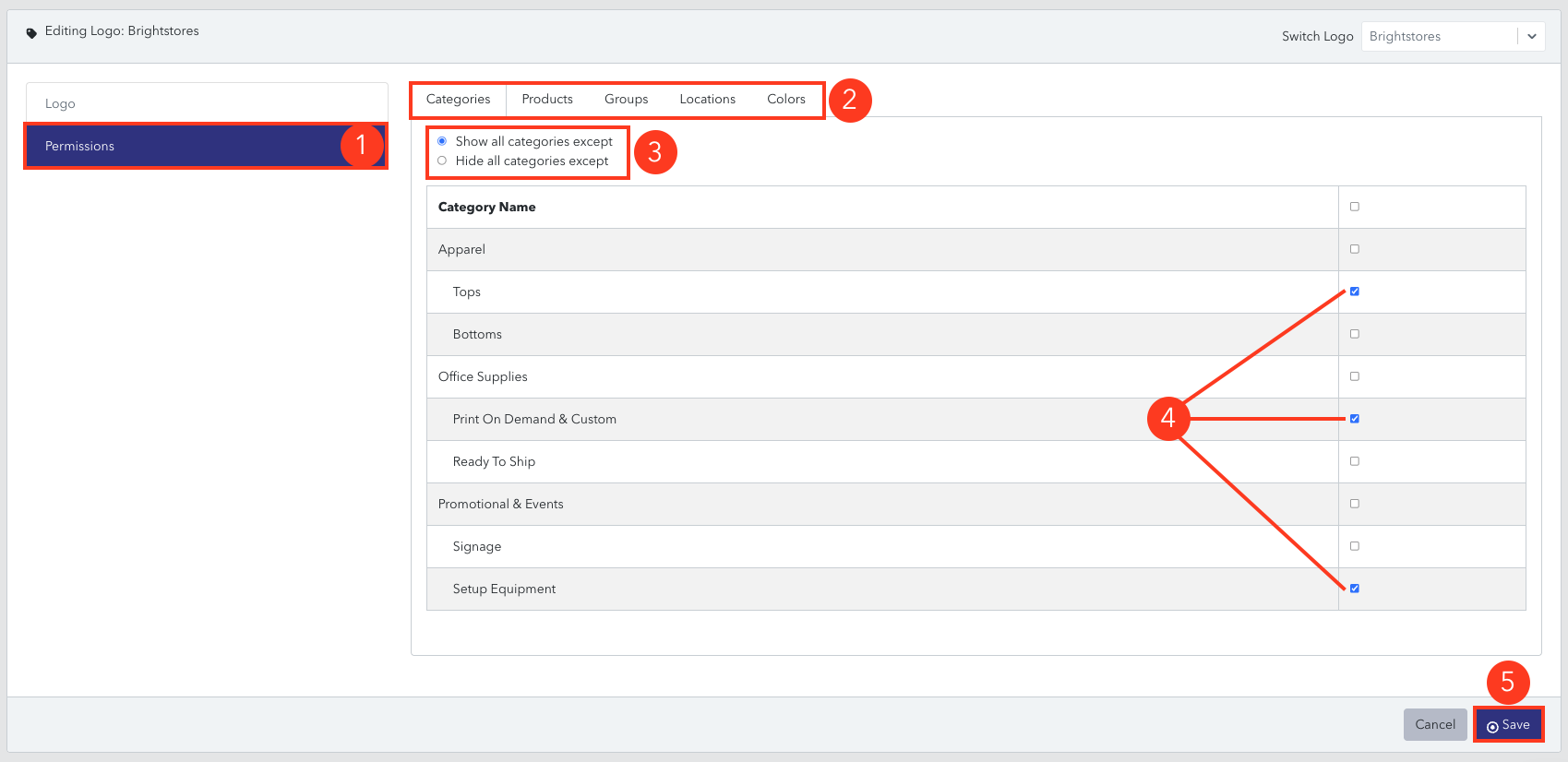Screen dimensions: 1568x762
Task: Click the Bottoms row label
Action: [477, 334]
